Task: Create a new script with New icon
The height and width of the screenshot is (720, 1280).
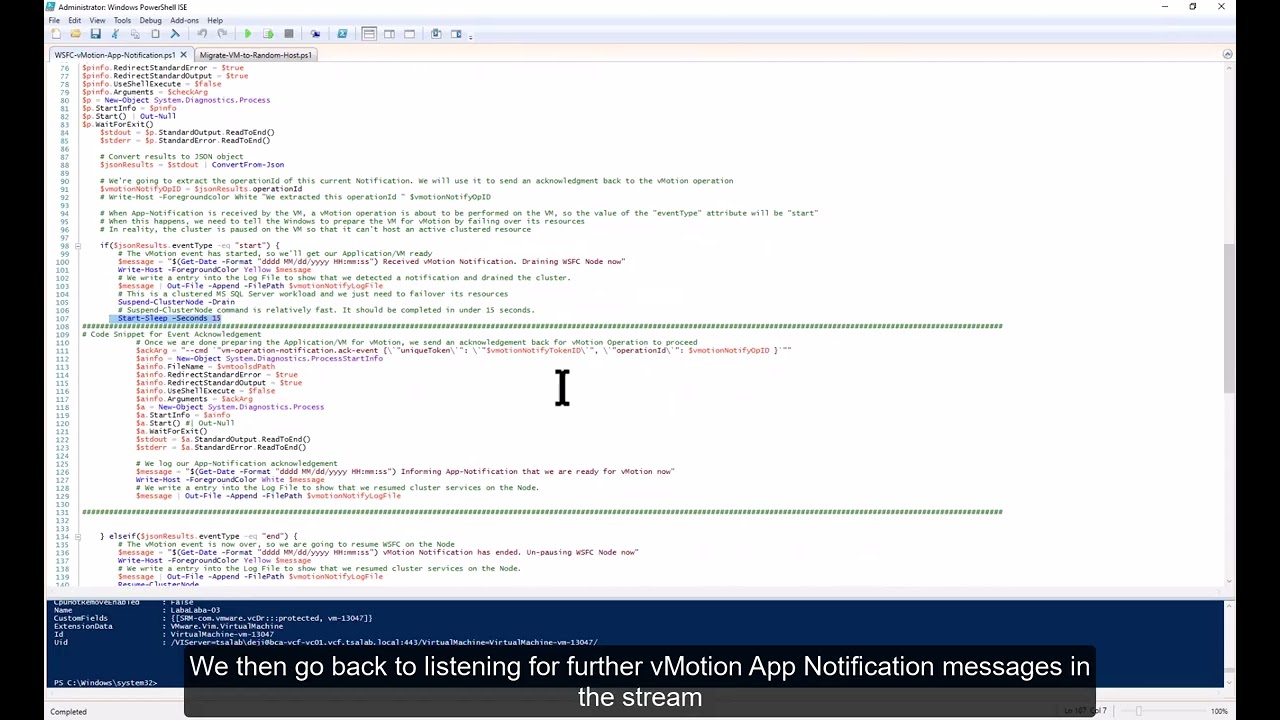Action: pyautogui.click(x=56, y=34)
